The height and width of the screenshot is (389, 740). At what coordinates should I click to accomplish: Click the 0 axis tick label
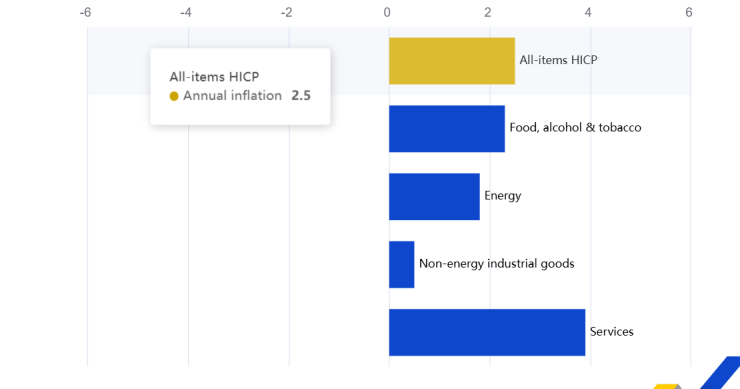click(387, 13)
